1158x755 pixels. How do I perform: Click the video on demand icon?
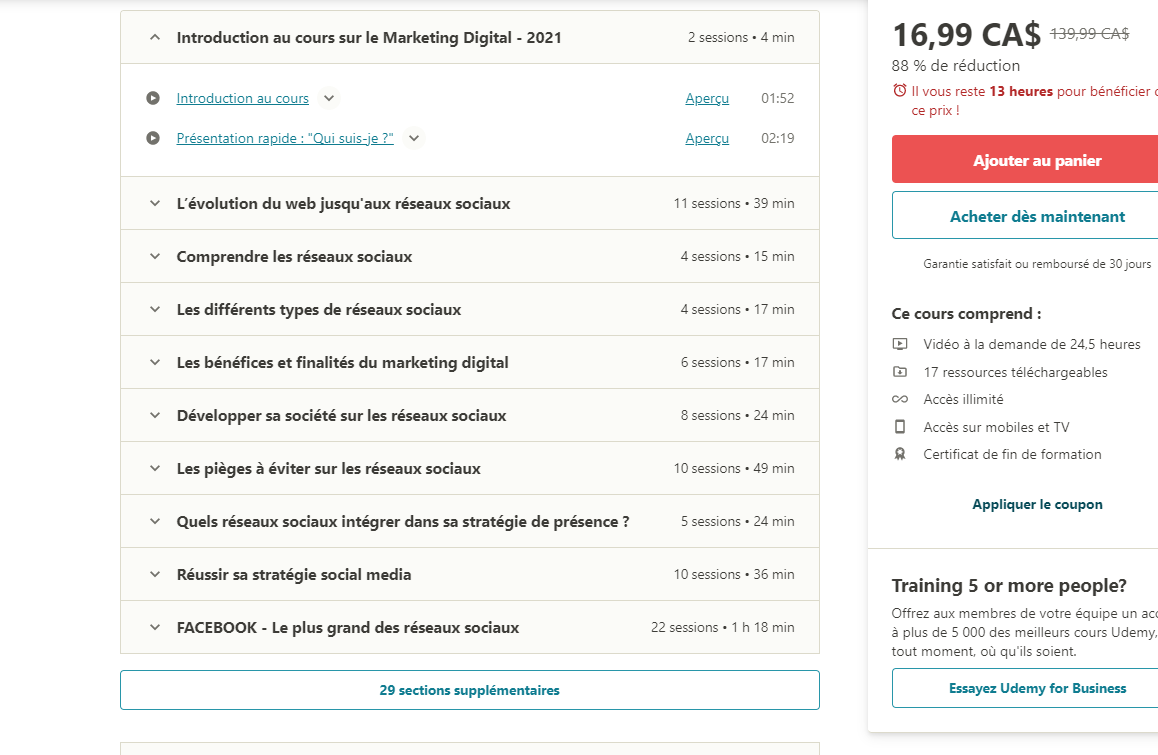tap(900, 344)
